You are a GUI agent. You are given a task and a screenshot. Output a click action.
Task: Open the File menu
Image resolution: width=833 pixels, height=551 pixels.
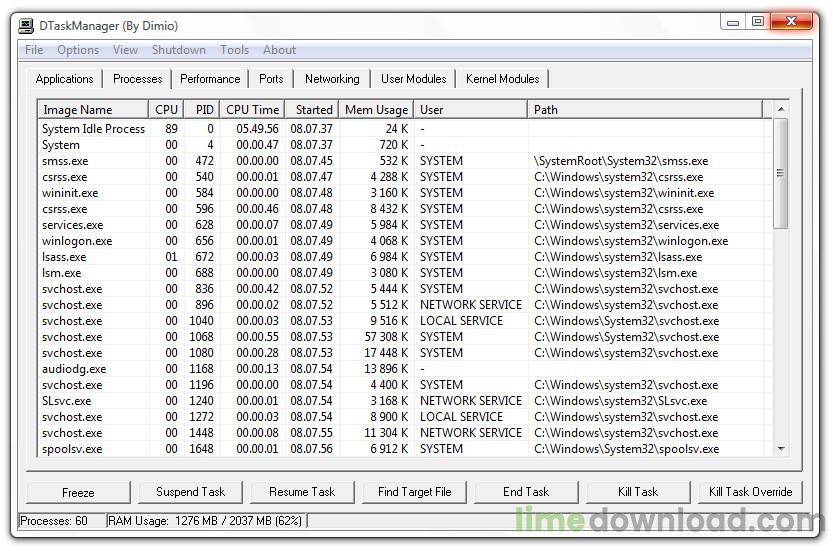[34, 50]
